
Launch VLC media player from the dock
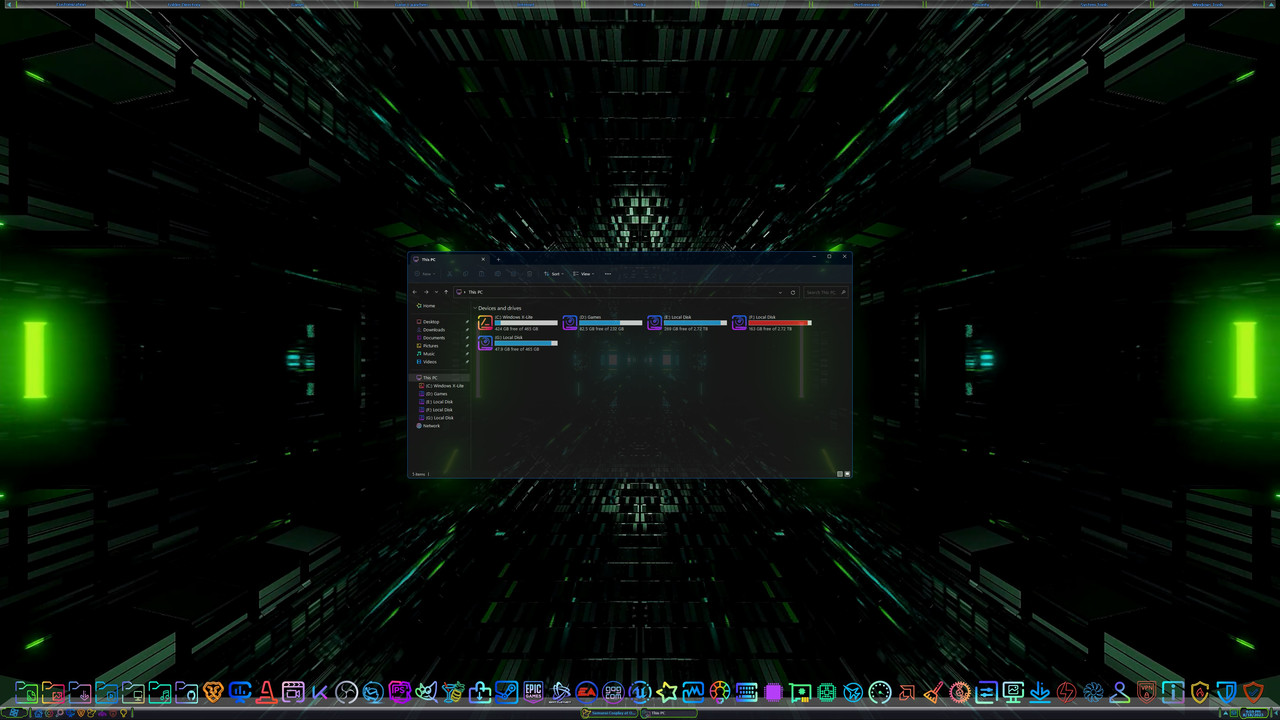(266, 691)
